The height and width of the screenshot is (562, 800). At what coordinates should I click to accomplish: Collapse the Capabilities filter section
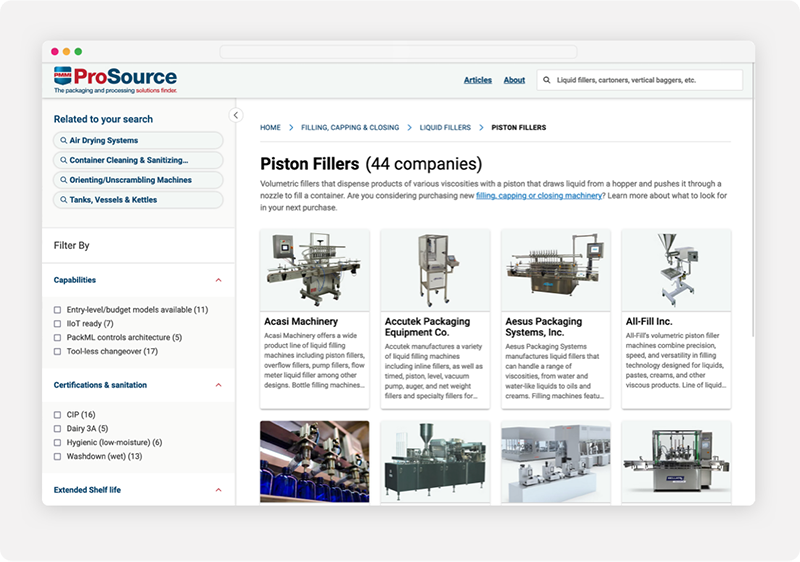pos(218,280)
